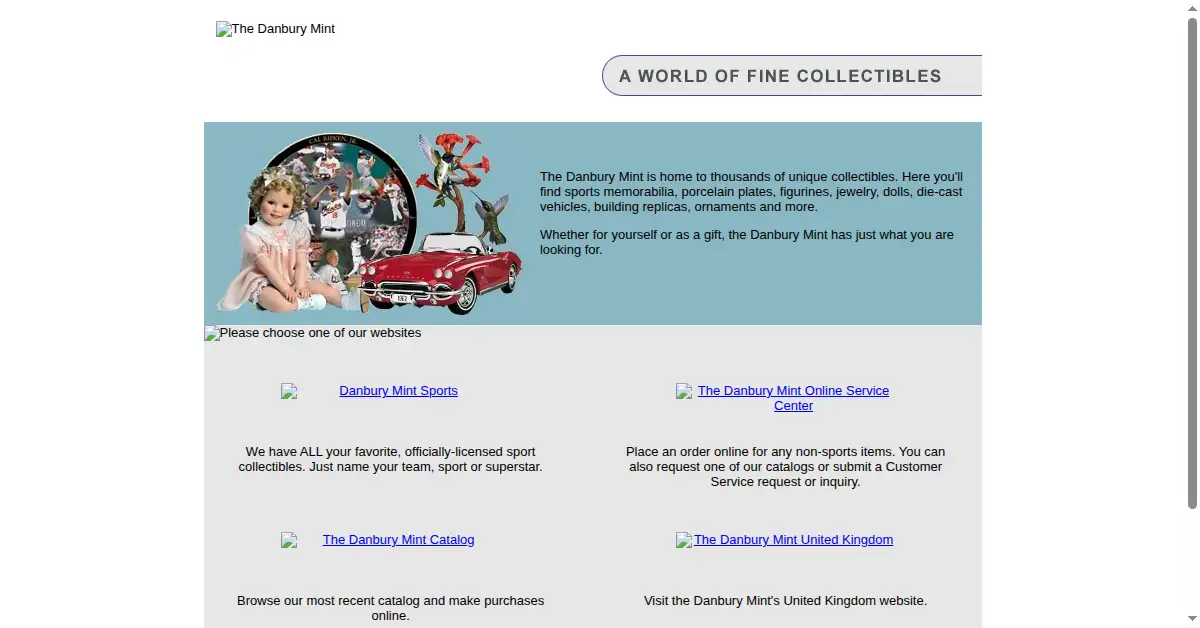Screen dimensions: 1200x628
Task: Click the paragraph starting 'Place an order online'
Action: pyautogui.click(x=785, y=467)
